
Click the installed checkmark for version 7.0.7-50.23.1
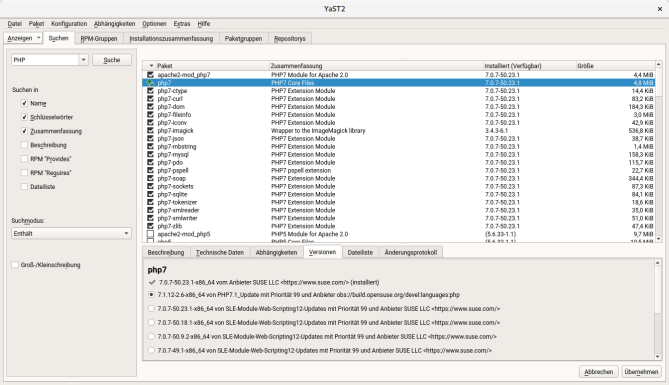(x=152, y=282)
